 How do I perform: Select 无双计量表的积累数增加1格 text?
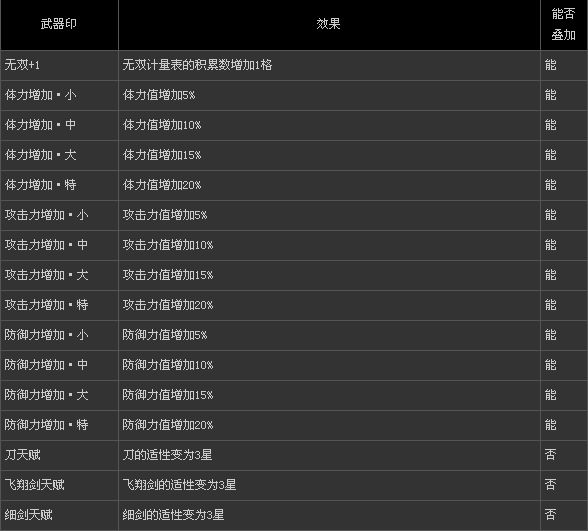pos(197,65)
